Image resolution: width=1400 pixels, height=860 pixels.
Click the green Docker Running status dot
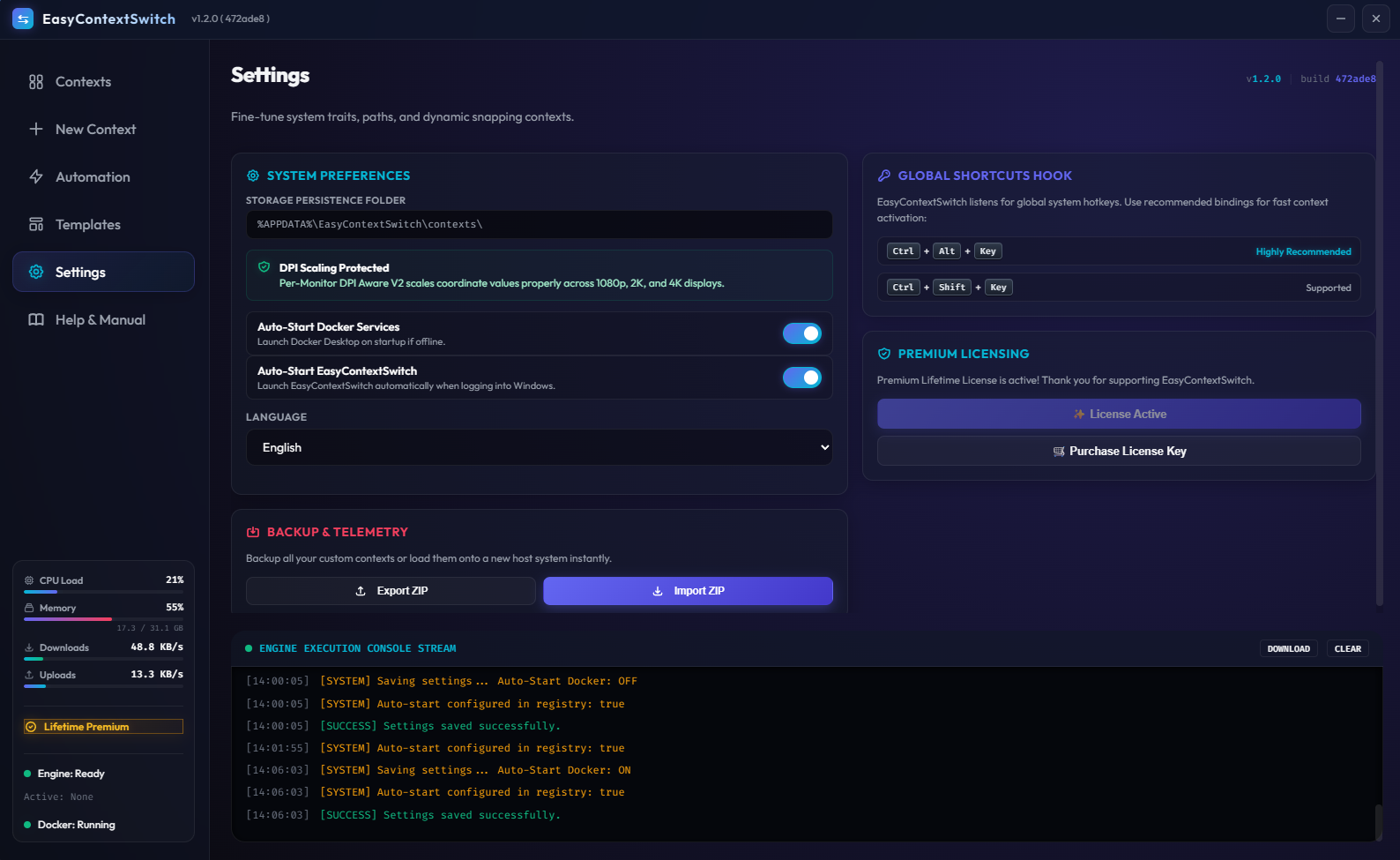pyautogui.click(x=27, y=825)
